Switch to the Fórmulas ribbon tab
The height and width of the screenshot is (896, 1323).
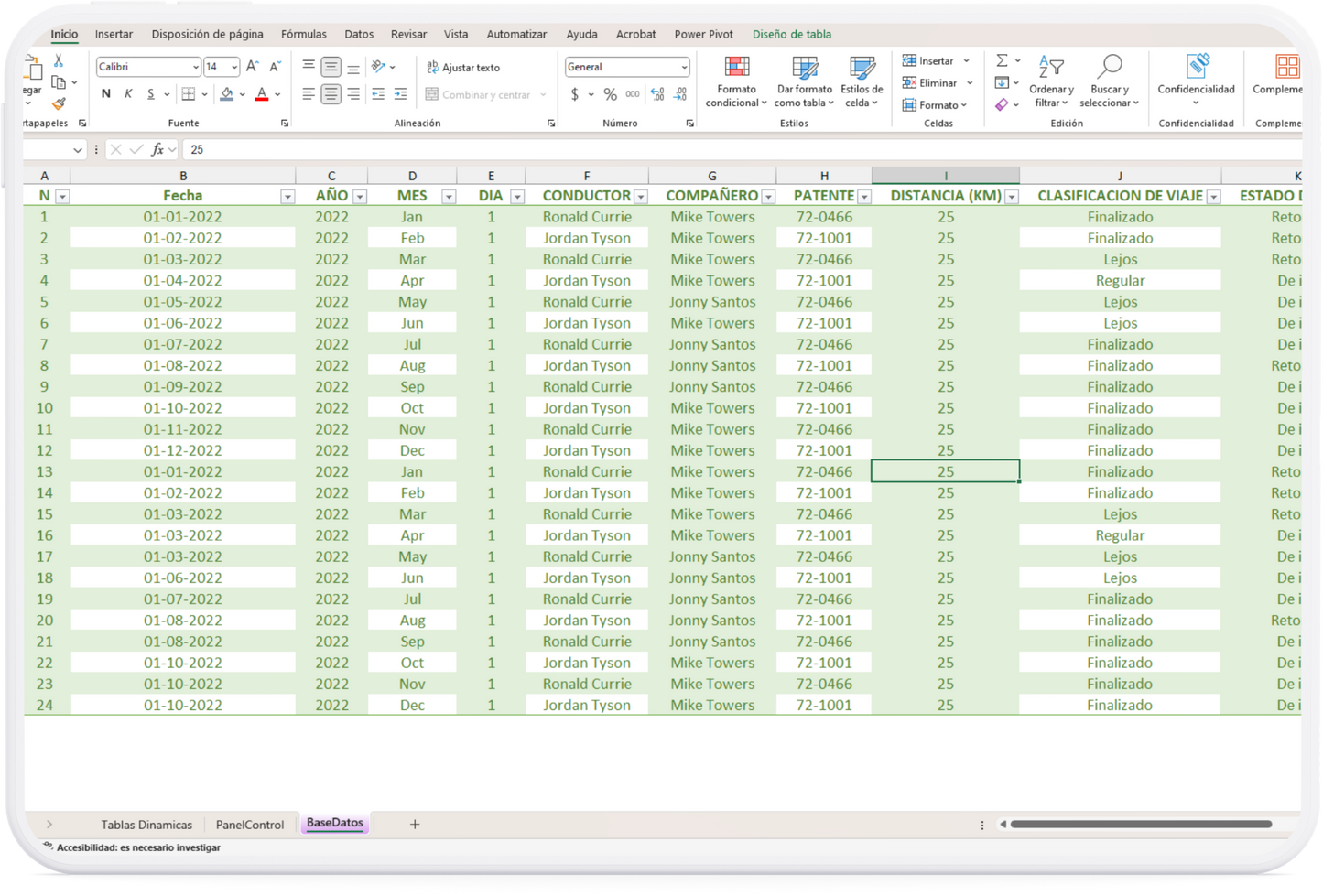(x=303, y=34)
